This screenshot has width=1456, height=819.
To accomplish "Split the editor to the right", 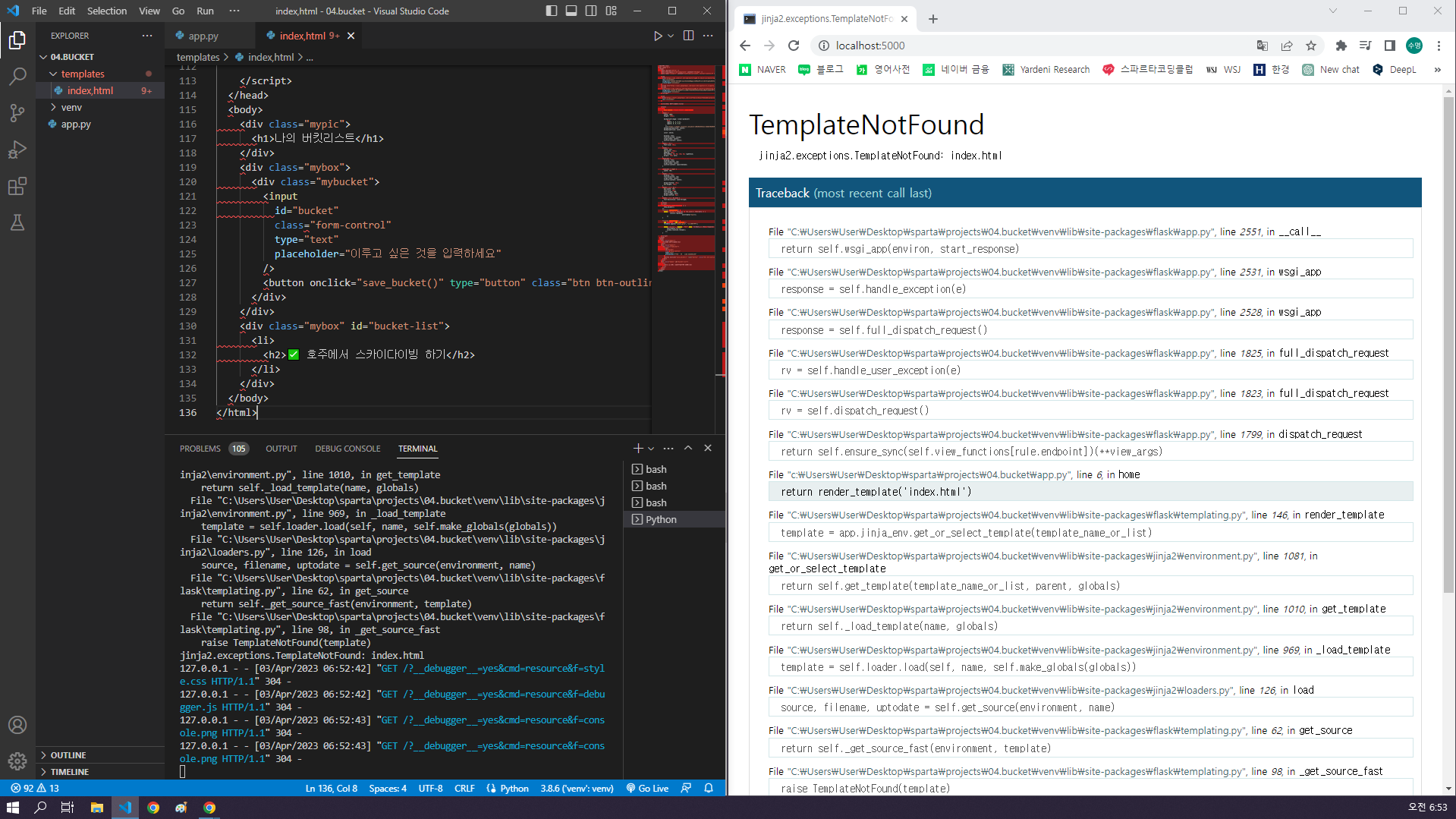I will pyautogui.click(x=688, y=36).
